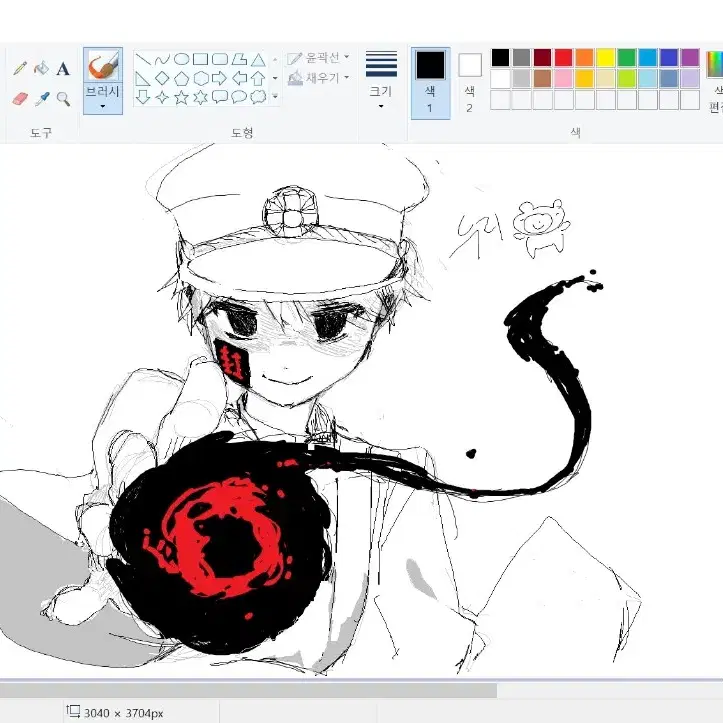
Task: Pick the black color swatch
Action: coord(500,58)
